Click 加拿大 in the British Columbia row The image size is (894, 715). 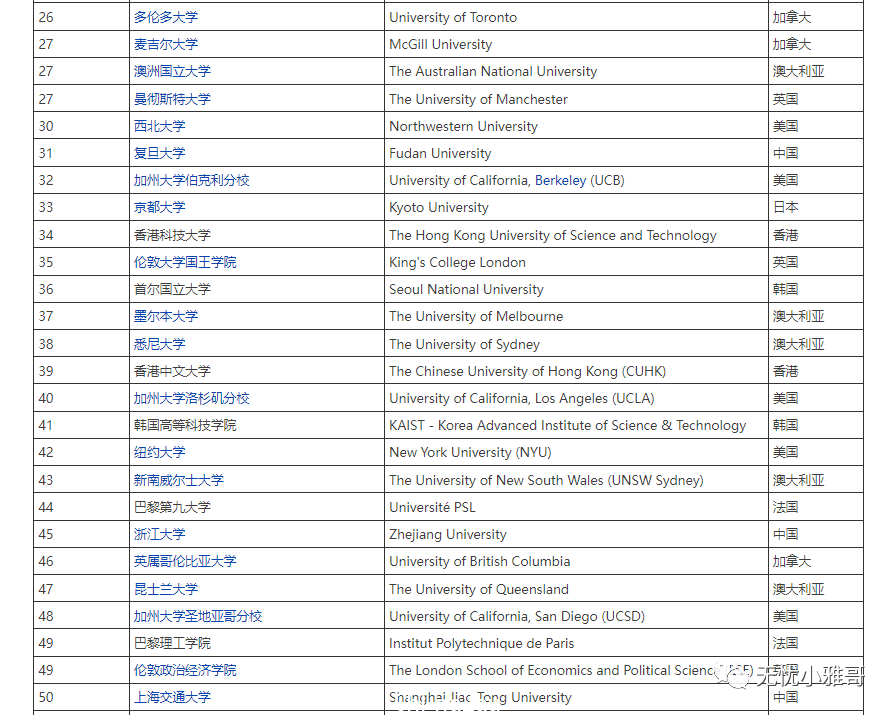(x=791, y=561)
